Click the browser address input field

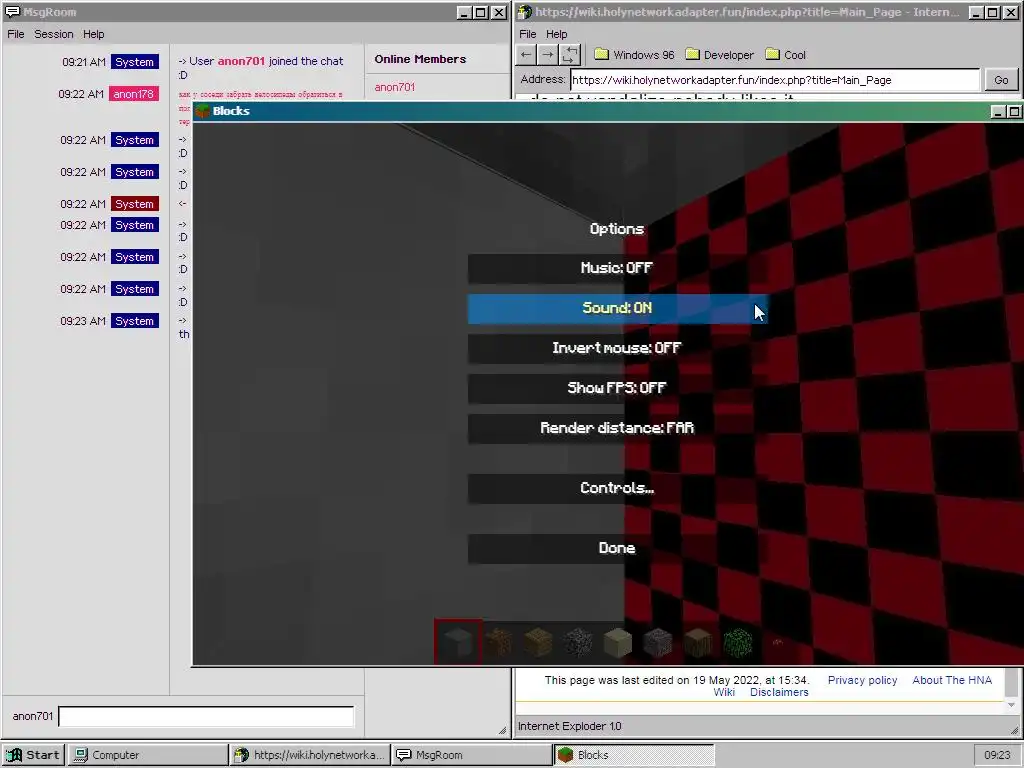coord(775,80)
